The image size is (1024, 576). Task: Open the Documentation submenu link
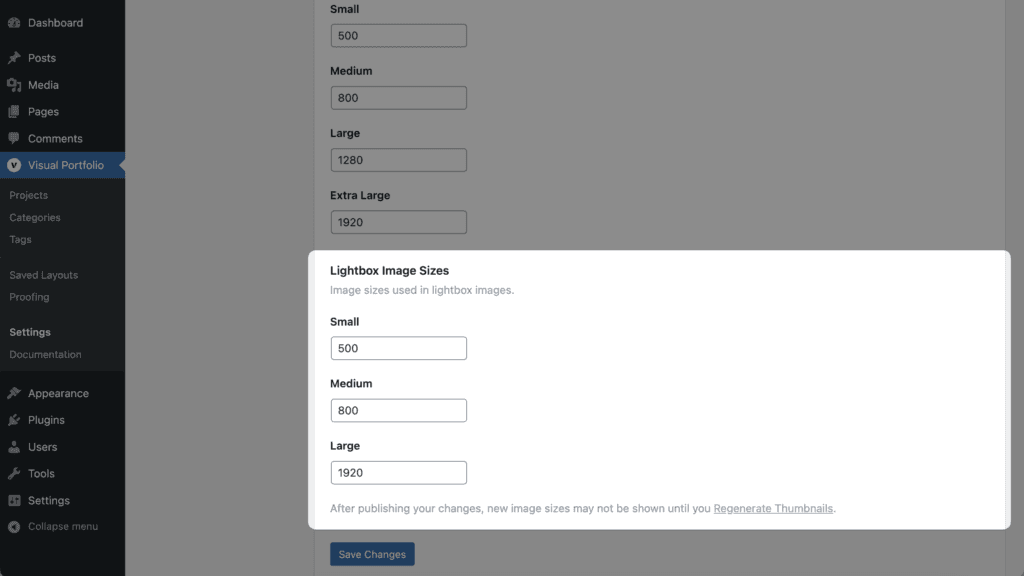tap(46, 354)
